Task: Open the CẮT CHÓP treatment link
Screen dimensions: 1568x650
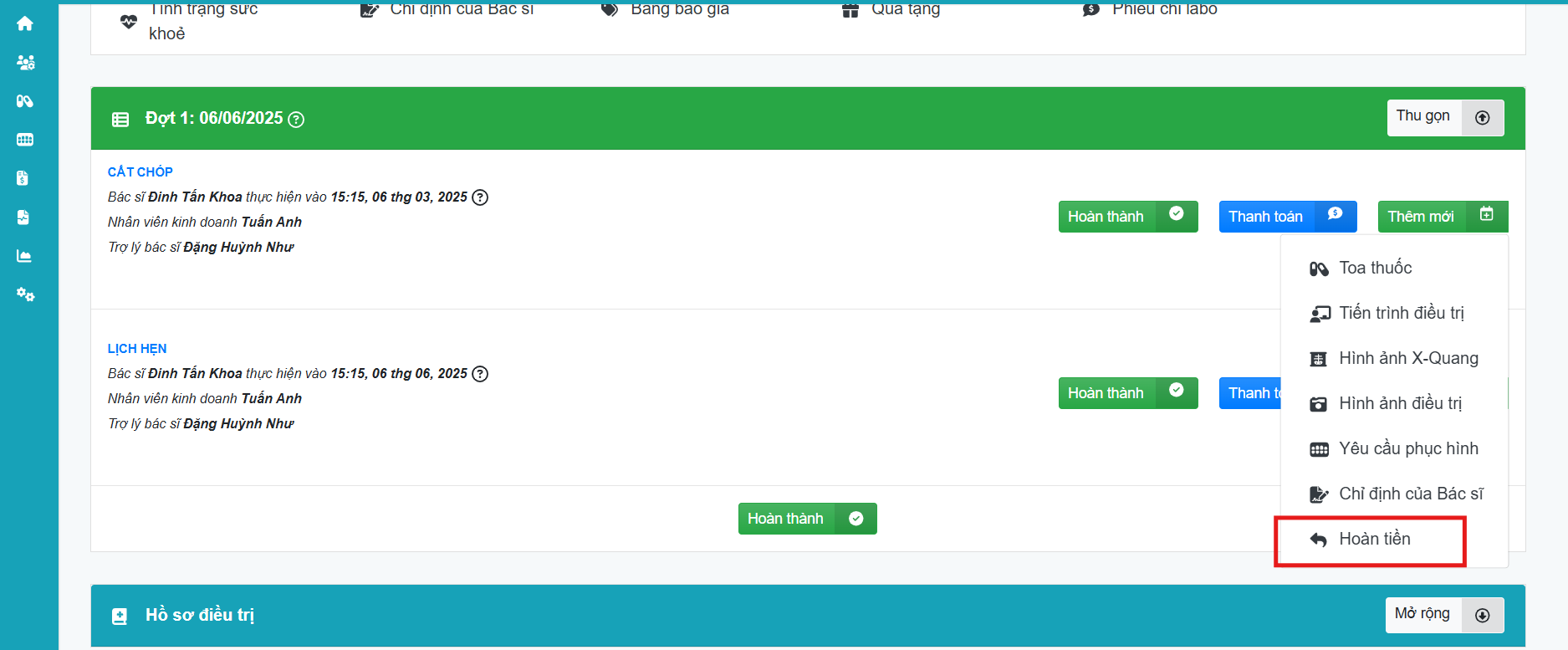Action: (140, 171)
